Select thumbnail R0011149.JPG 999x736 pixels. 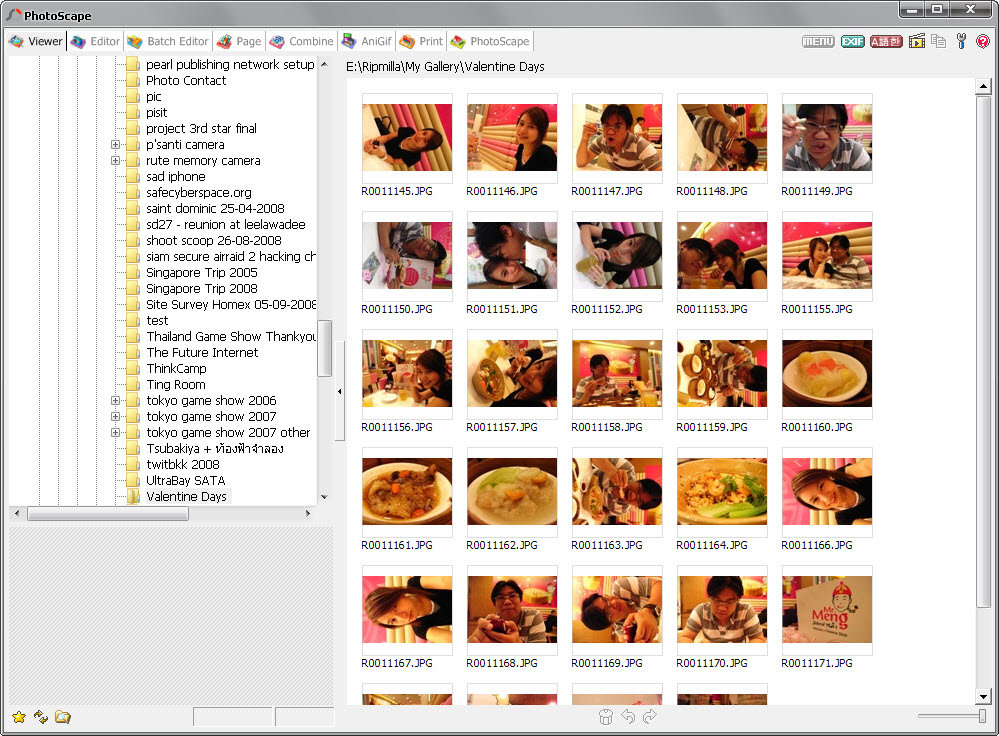[x=827, y=138]
